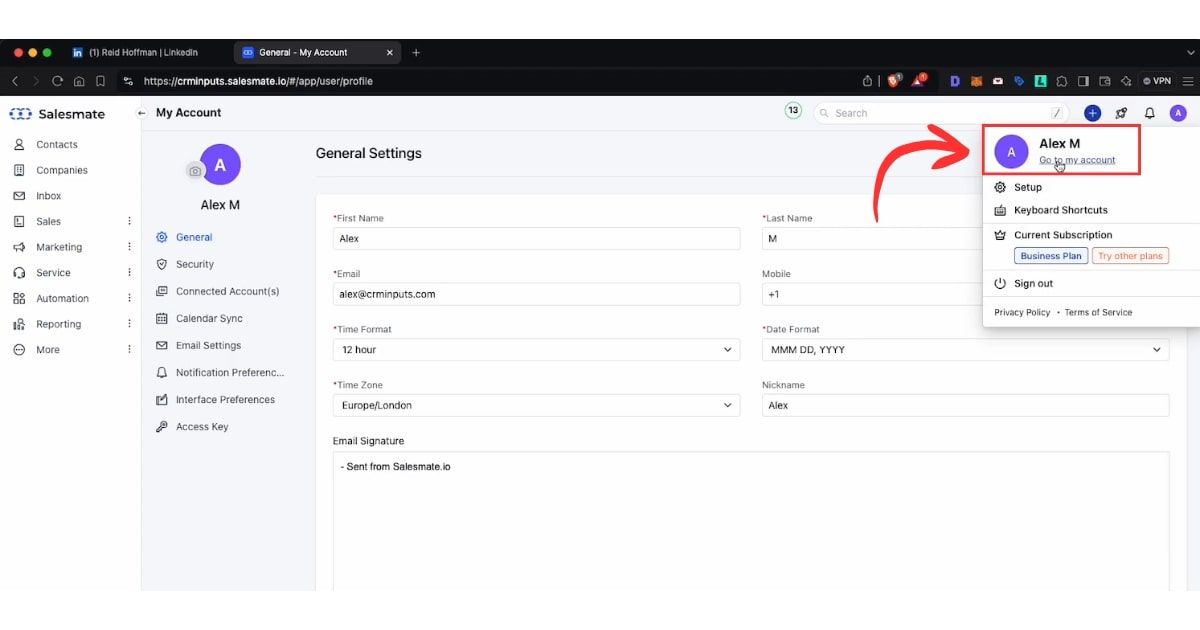Image resolution: width=1200 pixels, height=630 pixels.
Task: Click the back arrow beside My Account
Action: tap(142, 113)
